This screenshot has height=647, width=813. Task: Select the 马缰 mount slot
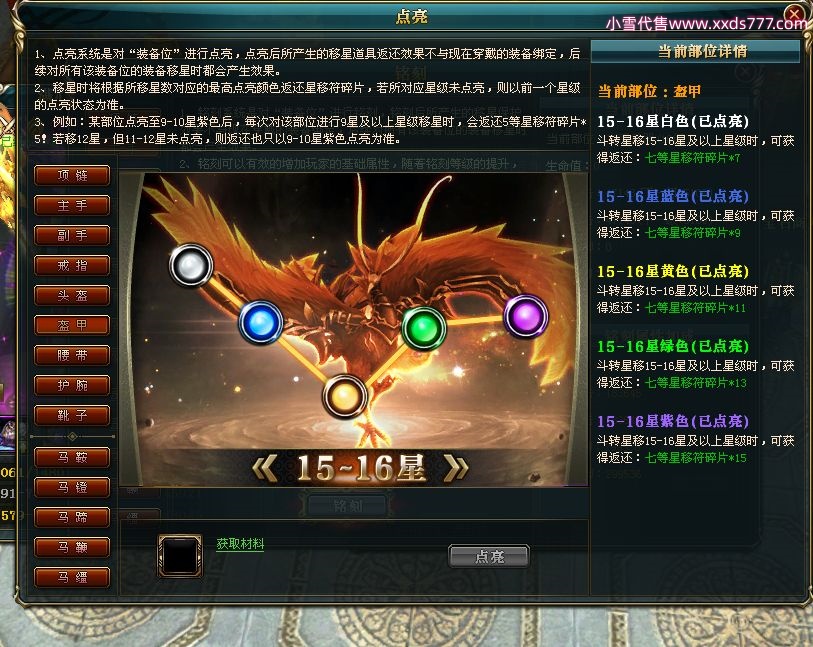72,577
